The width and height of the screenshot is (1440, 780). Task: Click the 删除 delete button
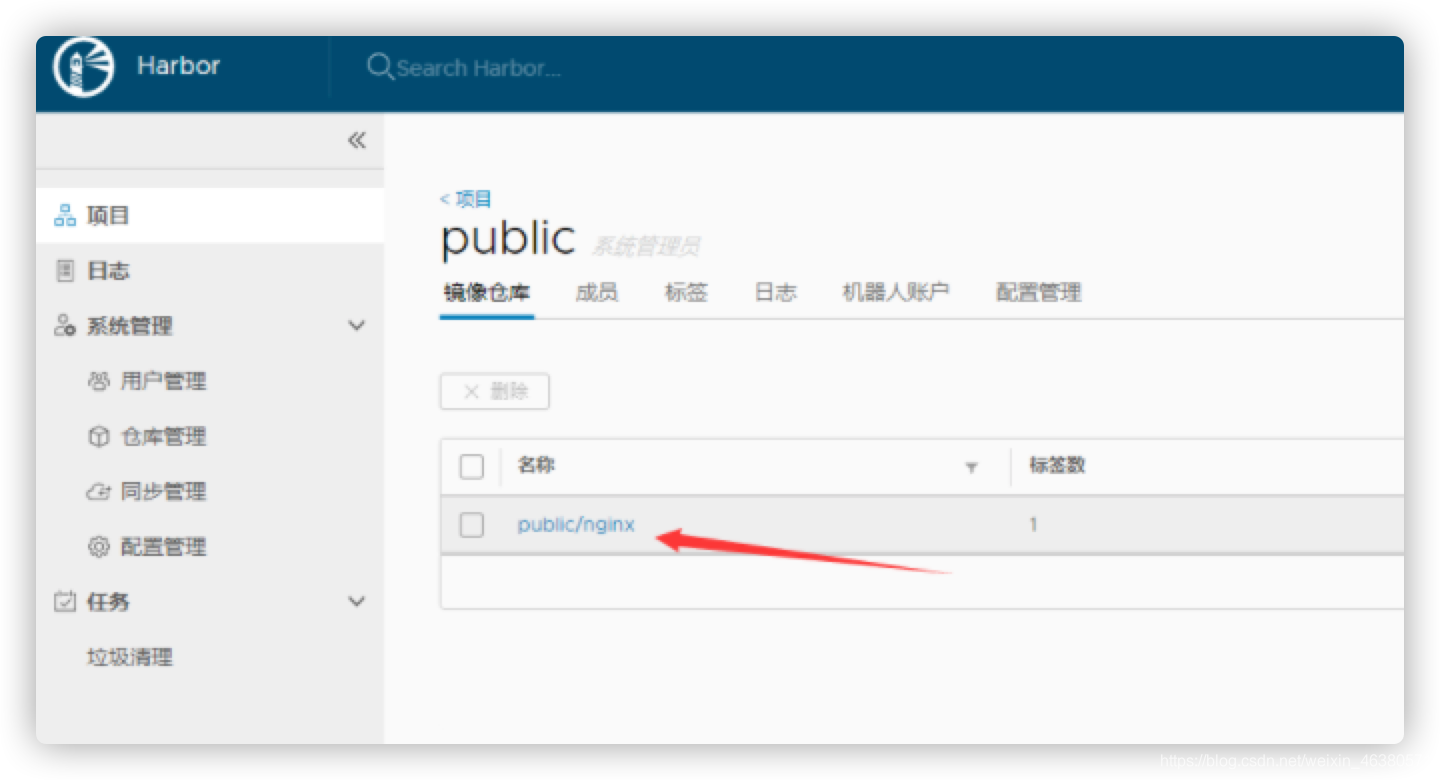coord(495,392)
